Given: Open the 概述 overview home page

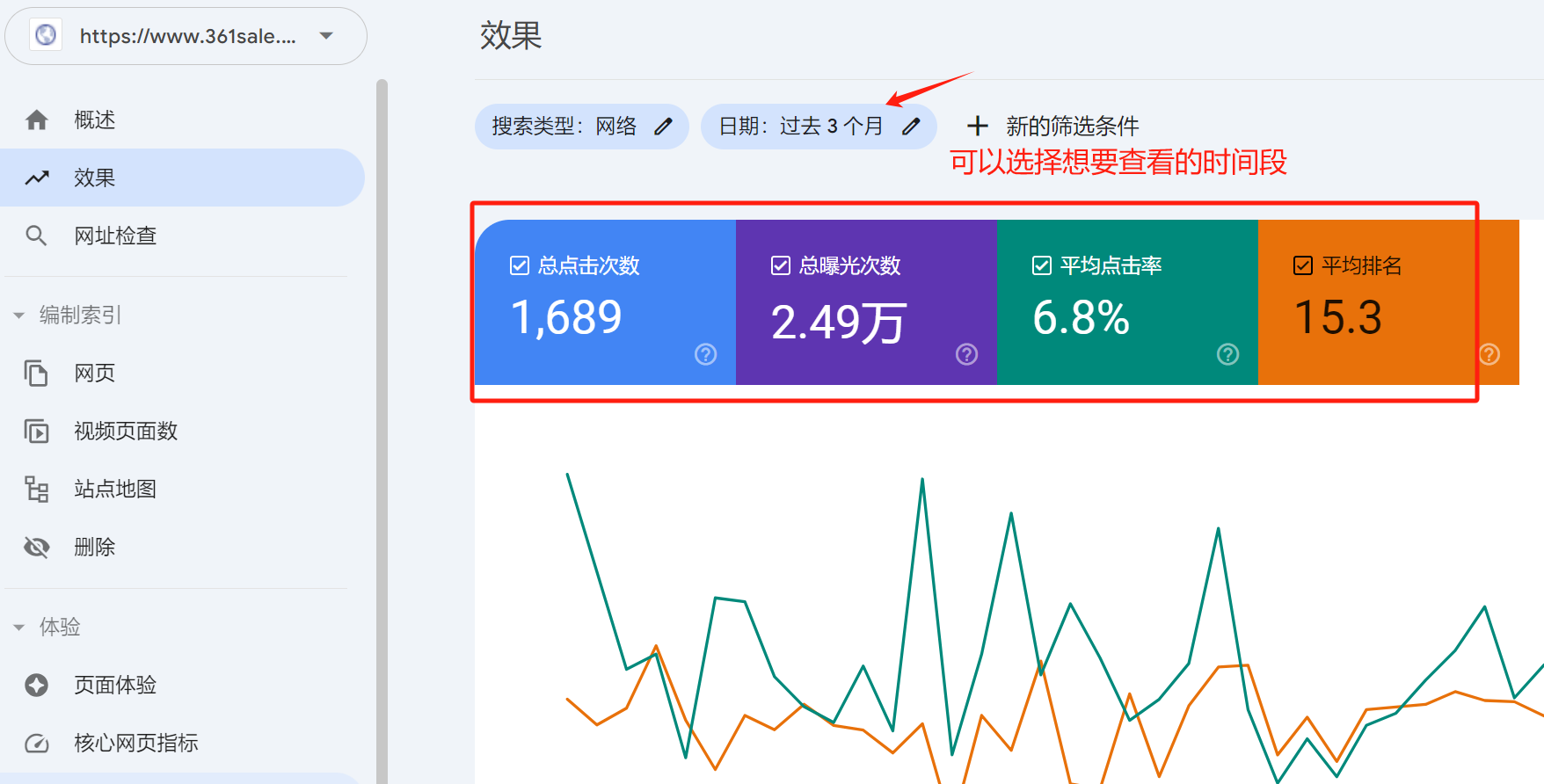Looking at the screenshot, I should pyautogui.click(x=94, y=120).
